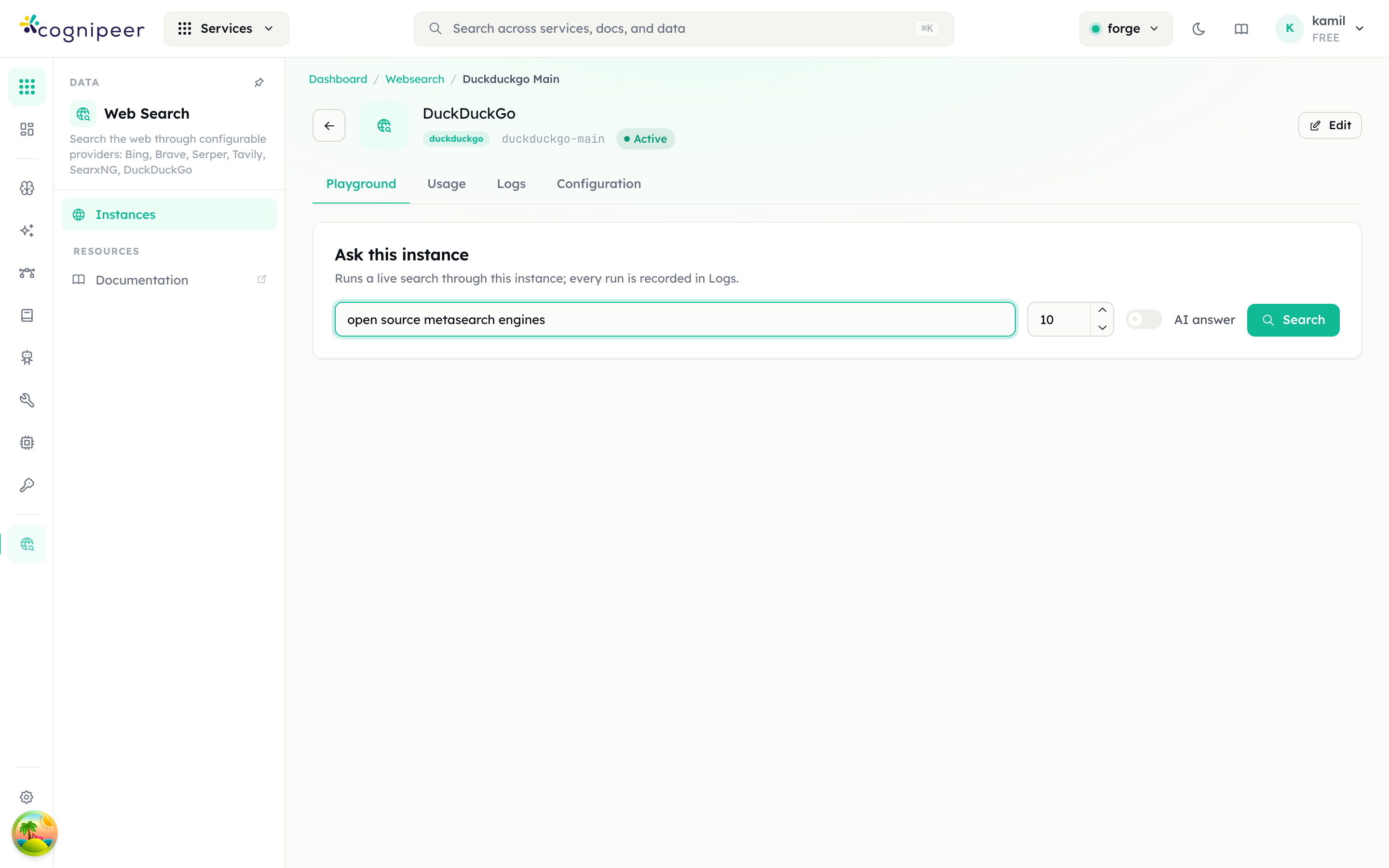Increase result count with up arrow
This screenshot has width=1389, height=868.
(1102, 311)
